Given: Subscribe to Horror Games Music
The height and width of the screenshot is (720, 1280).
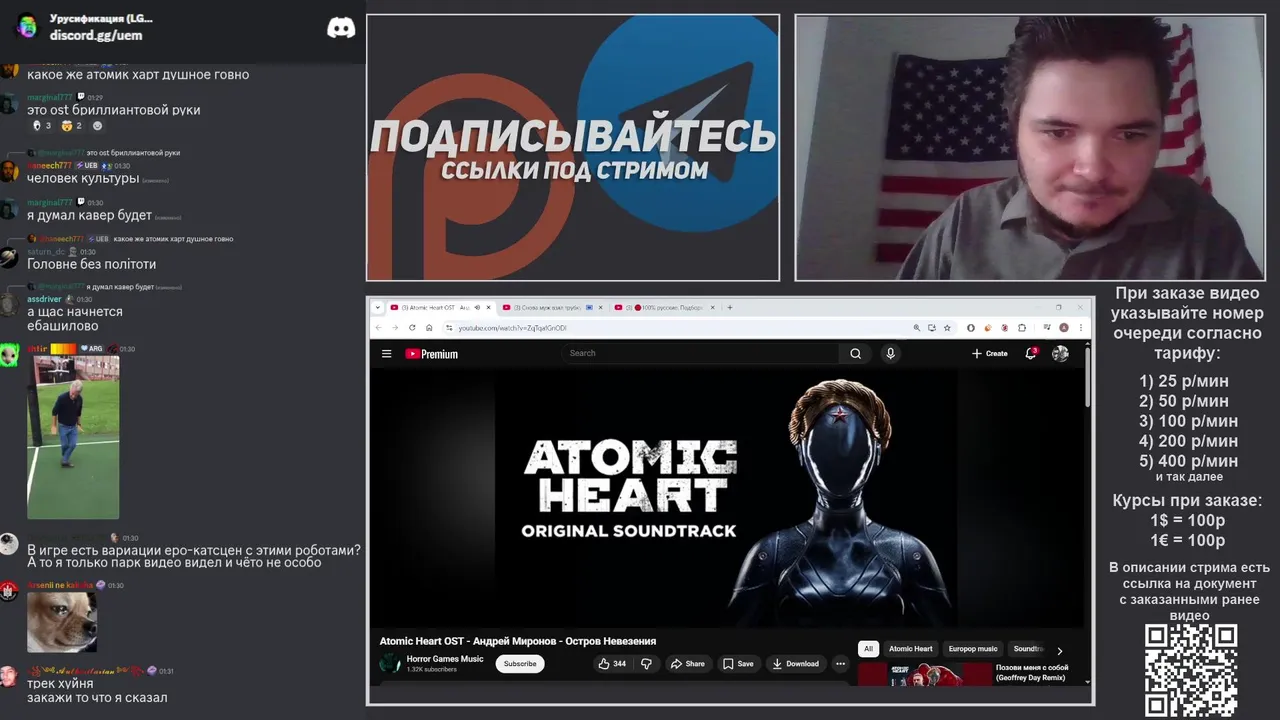Looking at the screenshot, I should [x=520, y=664].
